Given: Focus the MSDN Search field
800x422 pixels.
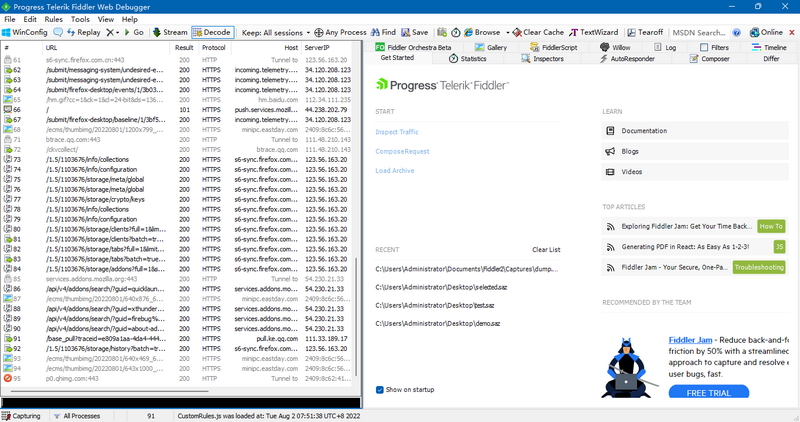Looking at the screenshot, I should tap(699, 33).
